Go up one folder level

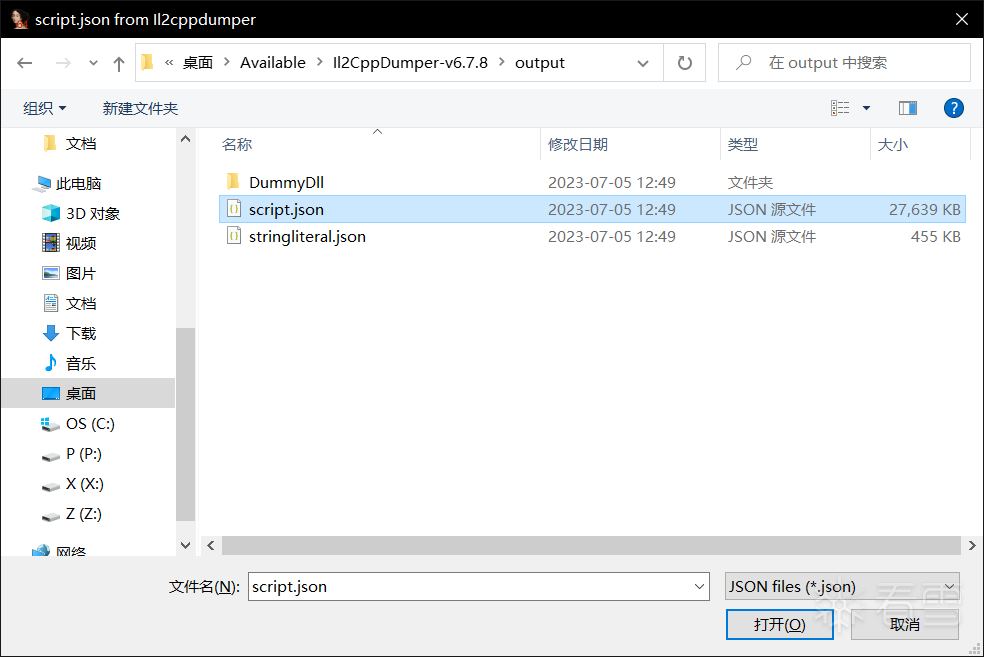pyautogui.click(x=119, y=63)
